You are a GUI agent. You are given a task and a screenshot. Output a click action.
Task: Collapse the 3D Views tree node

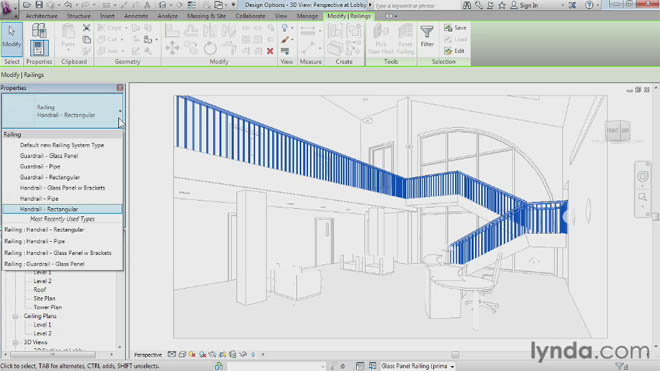[x=15, y=342]
